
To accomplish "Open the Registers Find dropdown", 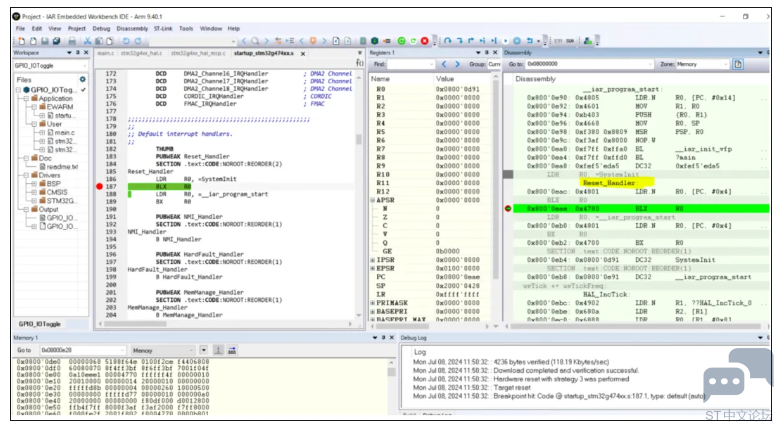I will 431,64.
